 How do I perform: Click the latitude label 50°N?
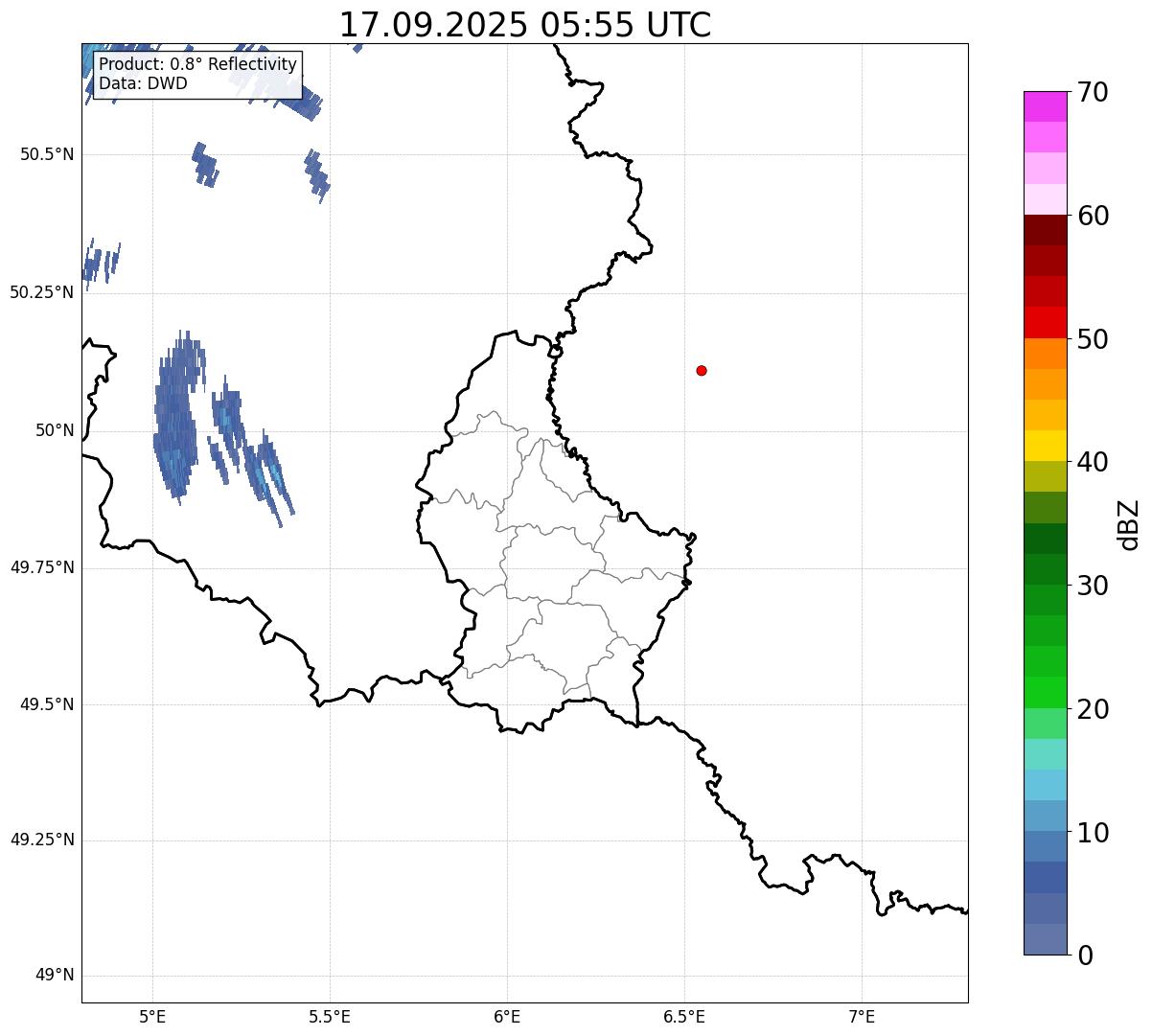point(55,430)
